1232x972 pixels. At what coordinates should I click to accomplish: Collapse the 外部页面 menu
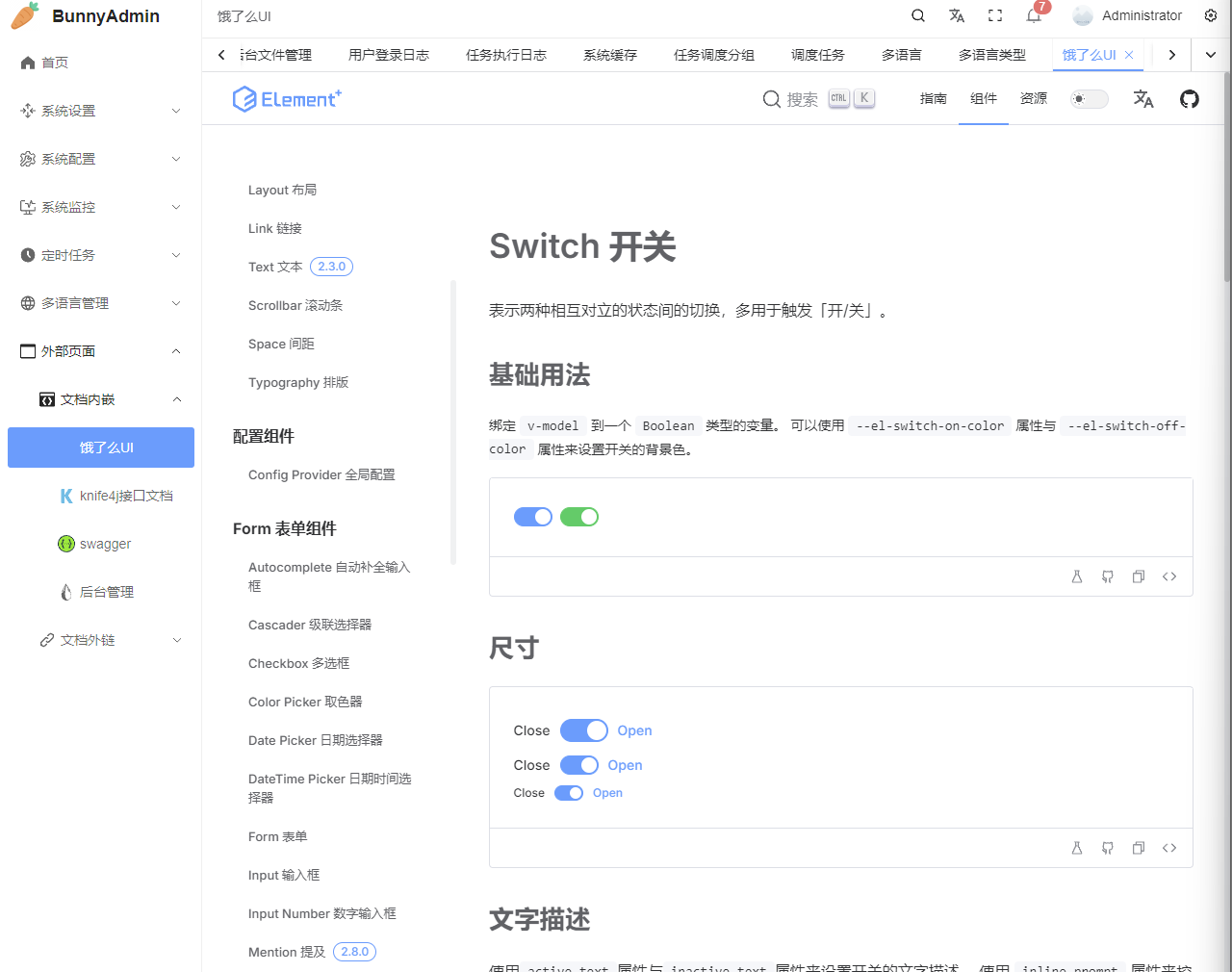tap(101, 351)
